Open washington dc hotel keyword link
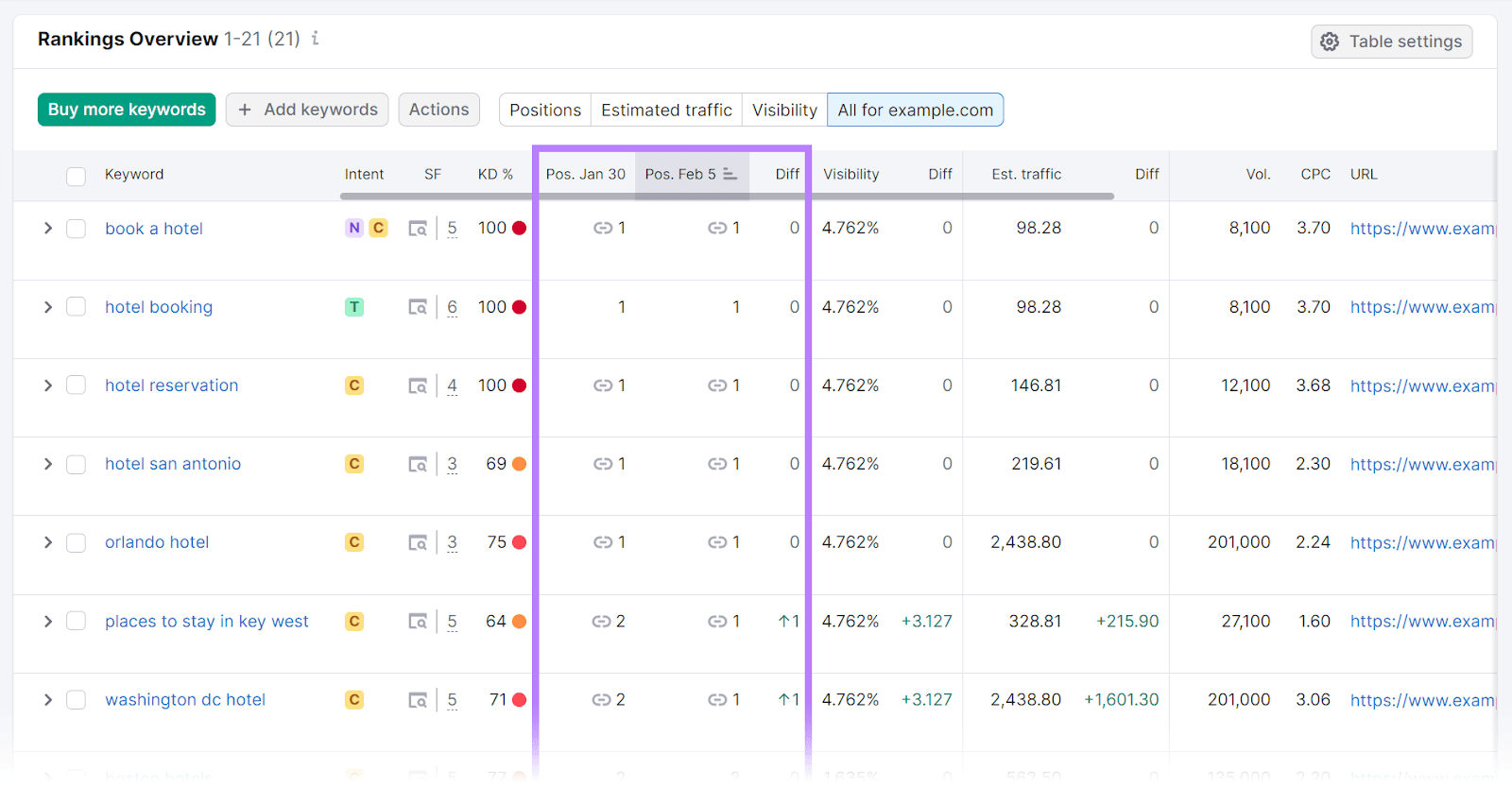 pyautogui.click(x=185, y=700)
